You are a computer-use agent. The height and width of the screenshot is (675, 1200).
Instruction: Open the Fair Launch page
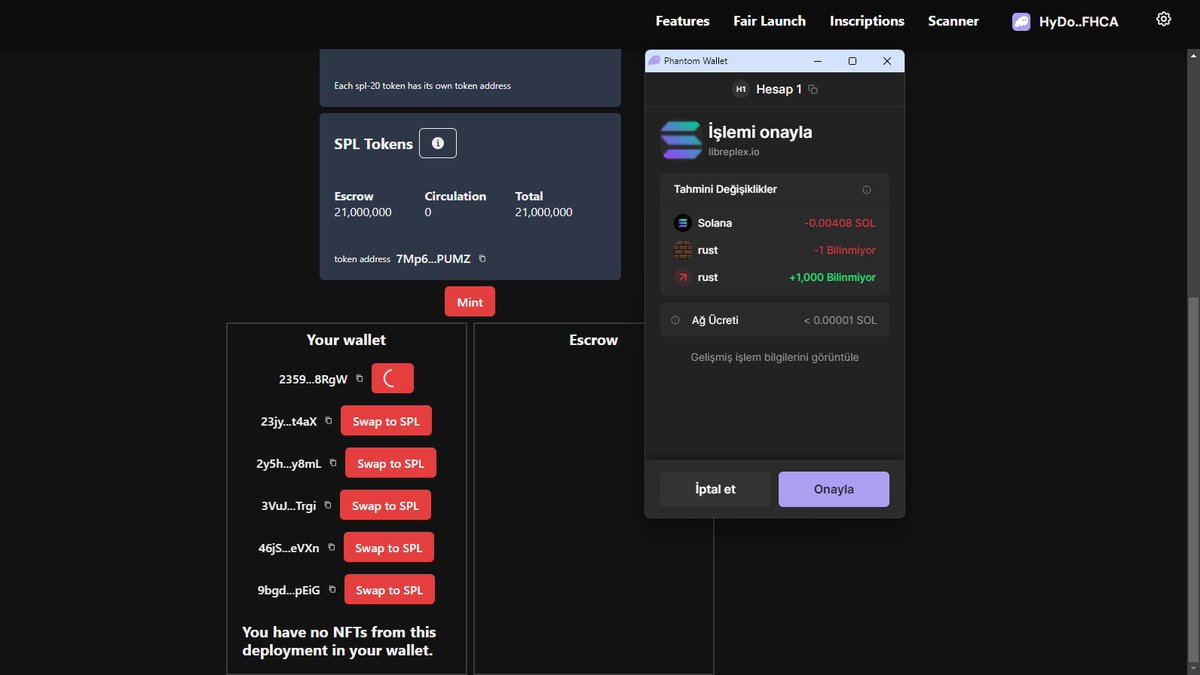point(769,21)
